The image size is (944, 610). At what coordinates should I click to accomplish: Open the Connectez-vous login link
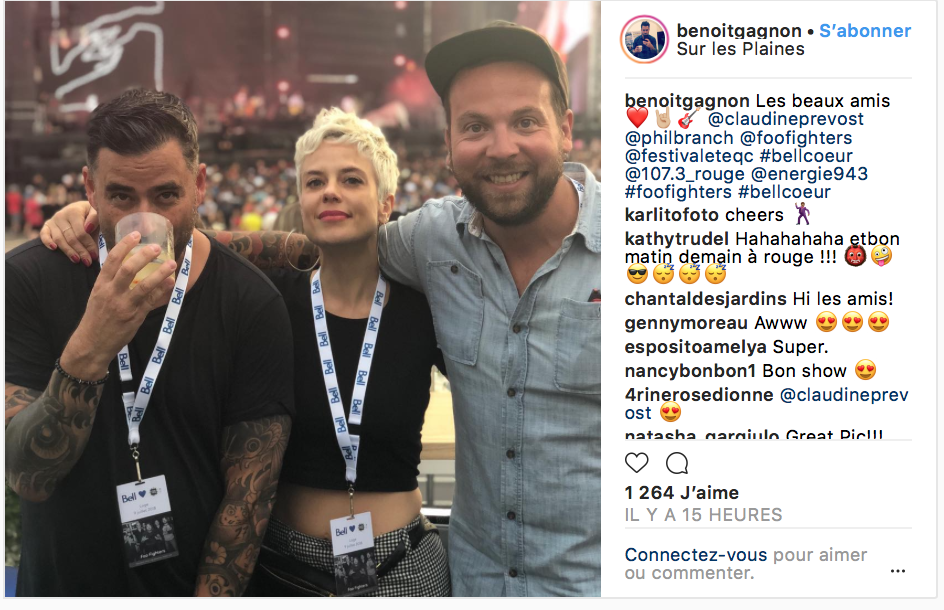[696, 555]
